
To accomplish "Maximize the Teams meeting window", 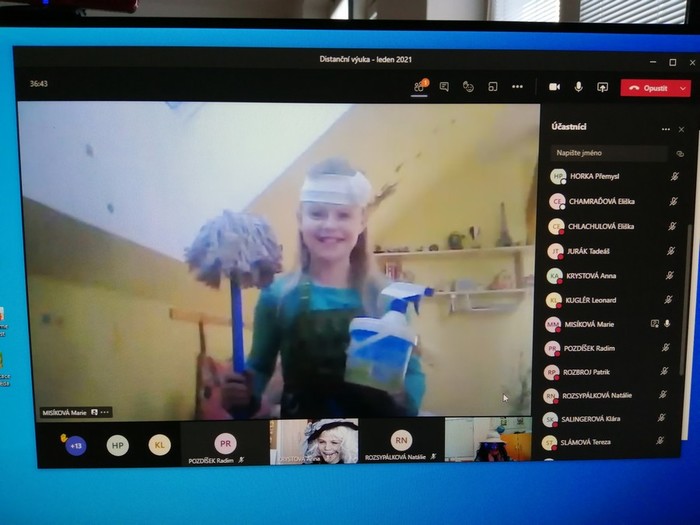I will [672, 62].
